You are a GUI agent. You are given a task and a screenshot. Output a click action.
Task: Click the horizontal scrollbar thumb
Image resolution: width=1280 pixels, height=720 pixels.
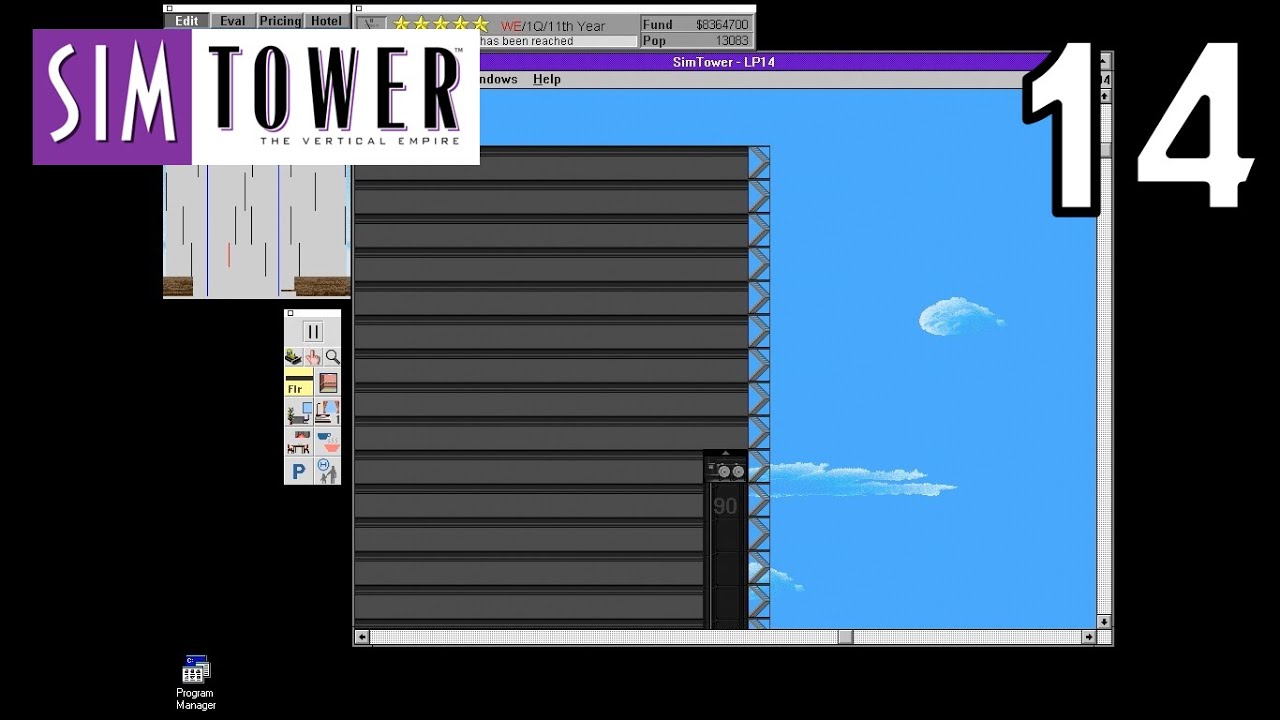coord(845,637)
